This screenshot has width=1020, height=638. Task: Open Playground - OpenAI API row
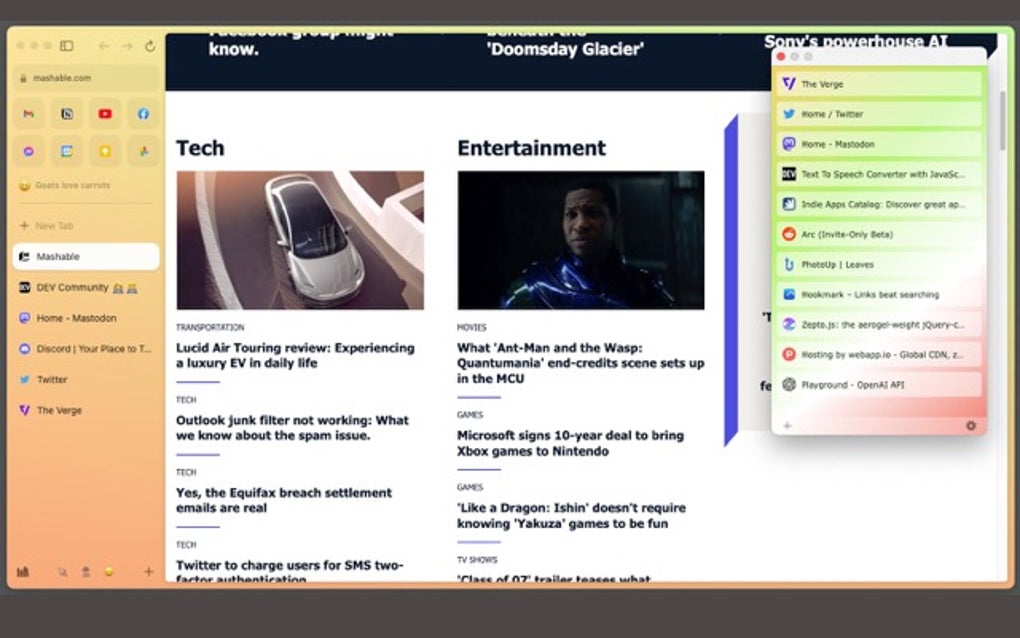[x=879, y=385]
